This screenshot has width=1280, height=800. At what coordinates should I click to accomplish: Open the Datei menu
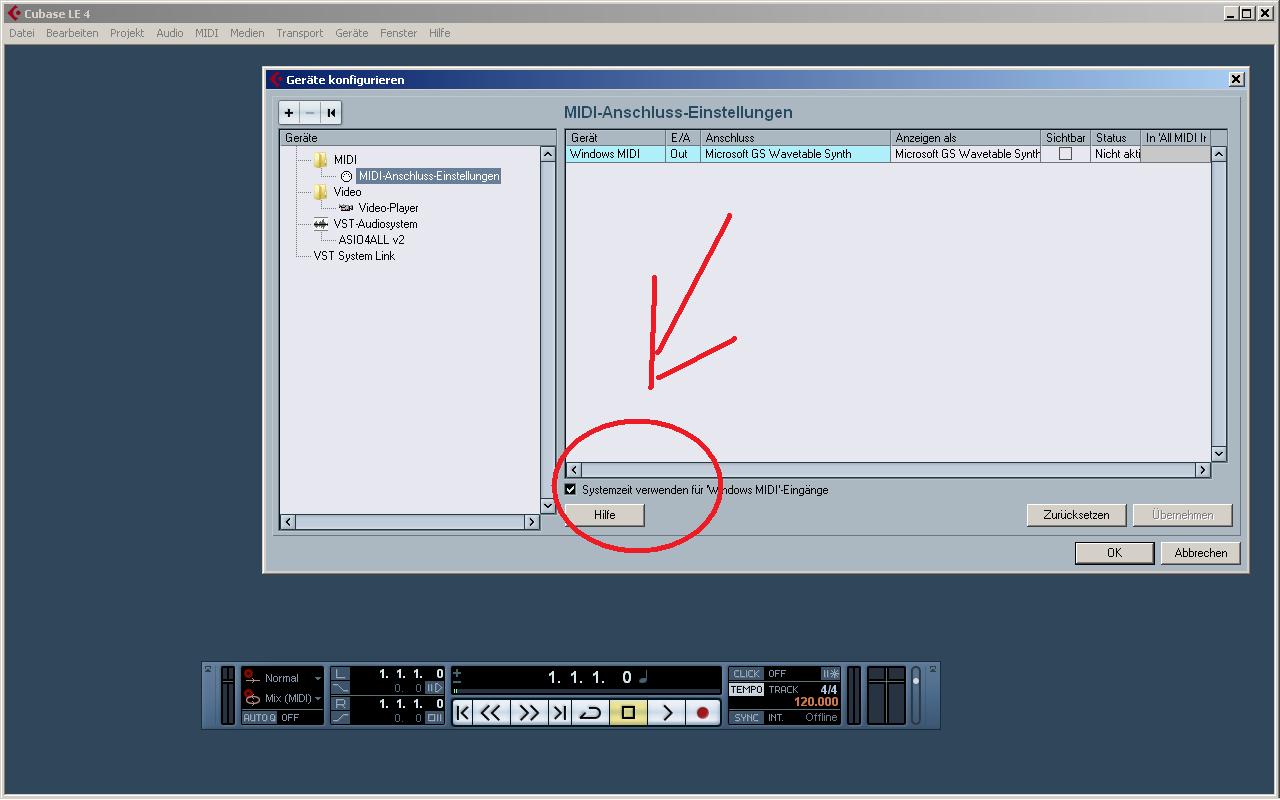(x=21, y=33)
